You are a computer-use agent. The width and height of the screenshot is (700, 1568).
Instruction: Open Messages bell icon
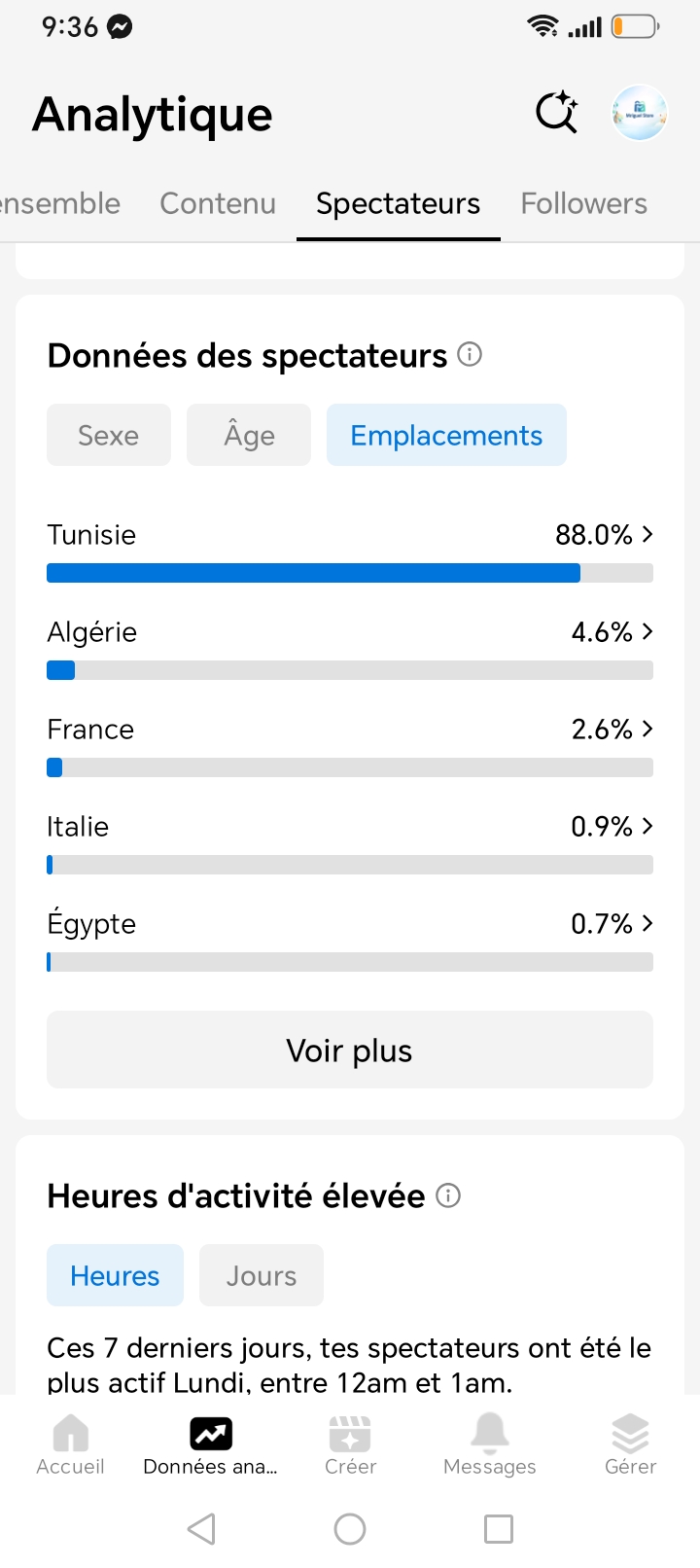(x=490, y=1433)
